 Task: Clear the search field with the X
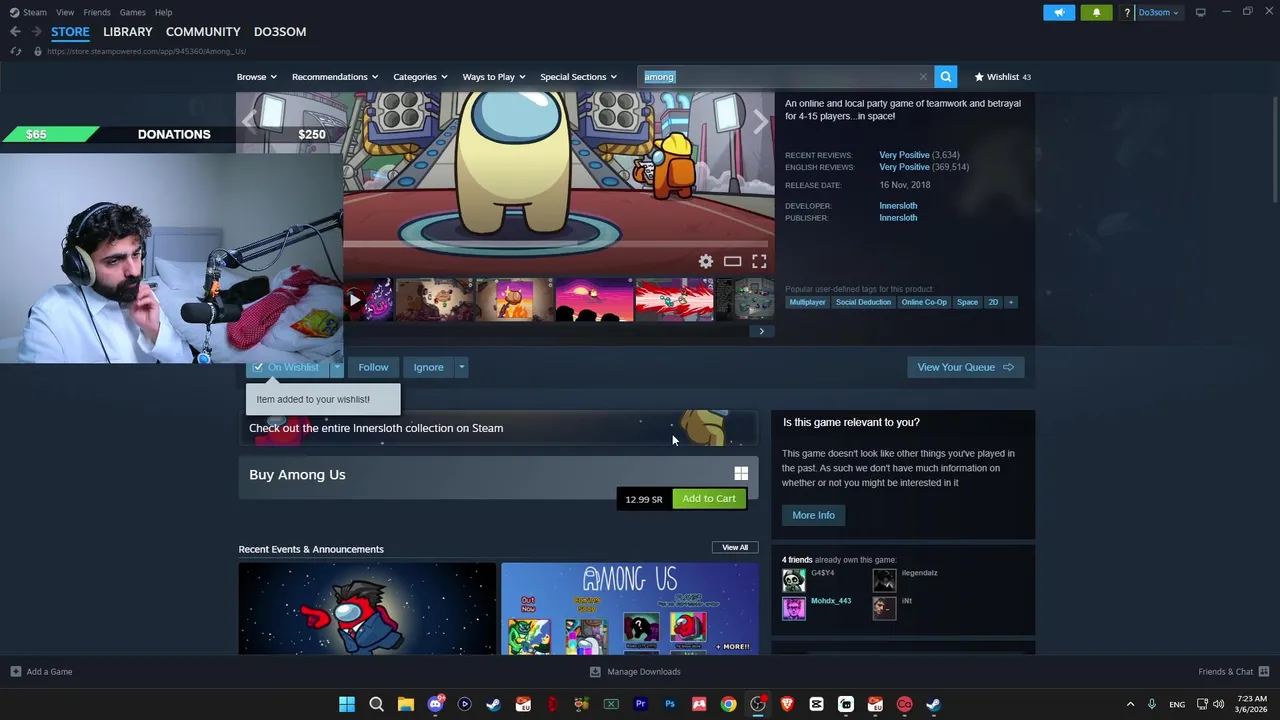click(x=923, y=77)
